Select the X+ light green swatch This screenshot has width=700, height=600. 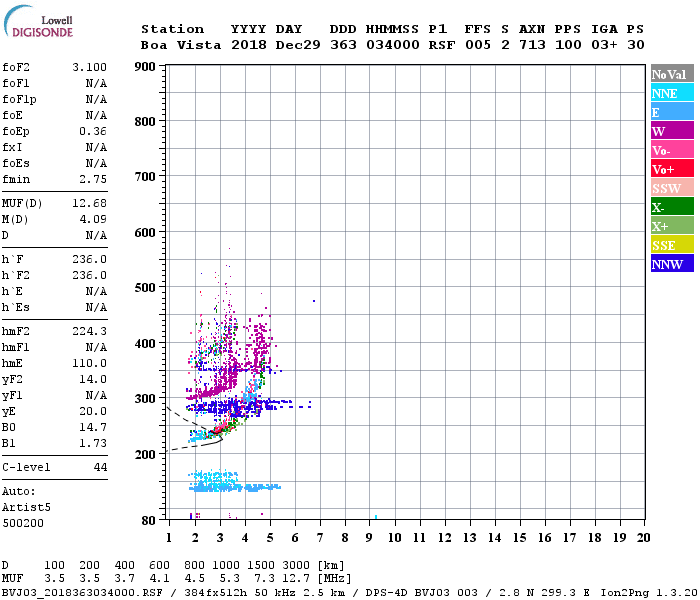click(672, 226)
